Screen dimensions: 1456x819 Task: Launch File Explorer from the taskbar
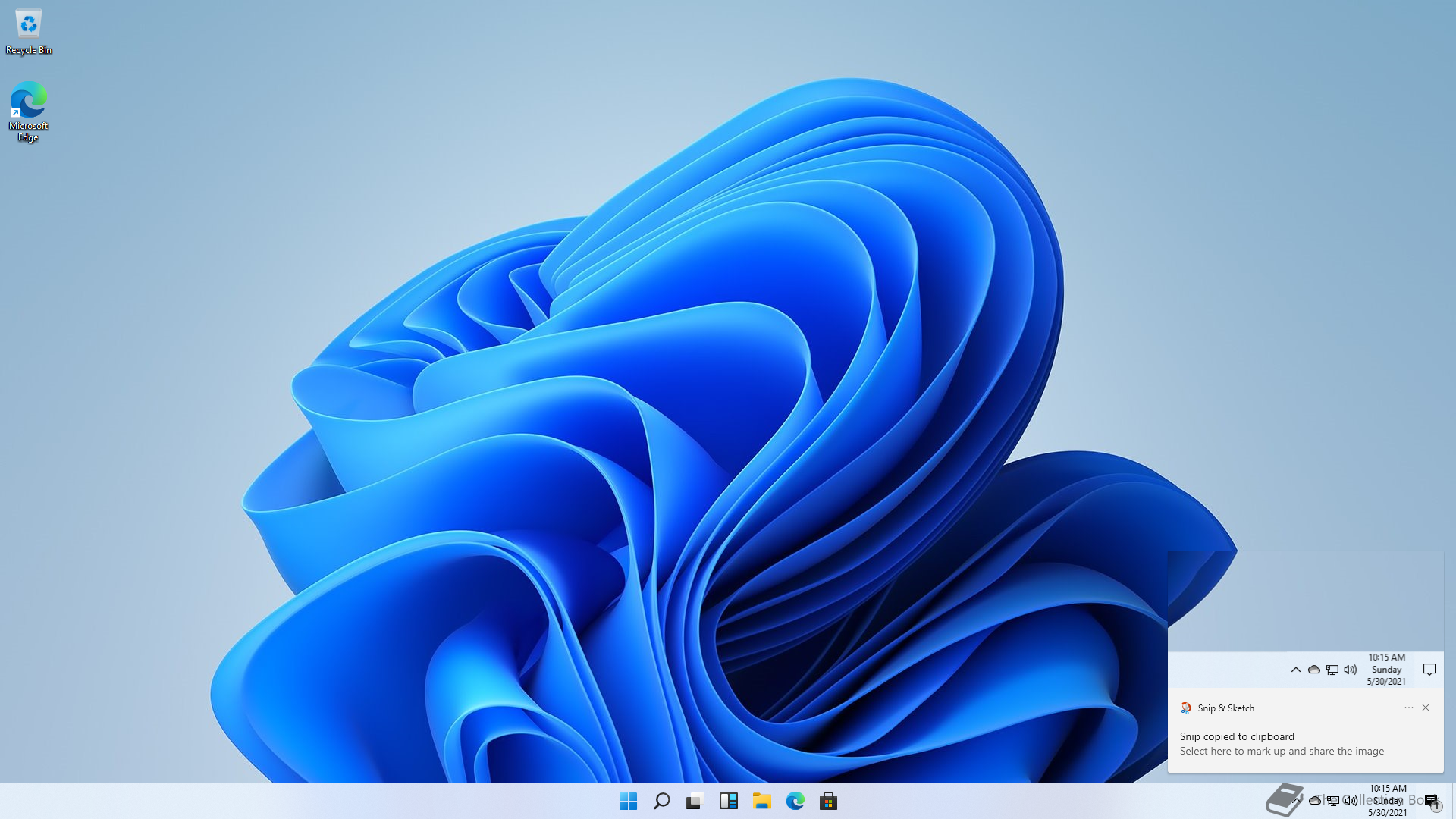[x=761, y=801]
